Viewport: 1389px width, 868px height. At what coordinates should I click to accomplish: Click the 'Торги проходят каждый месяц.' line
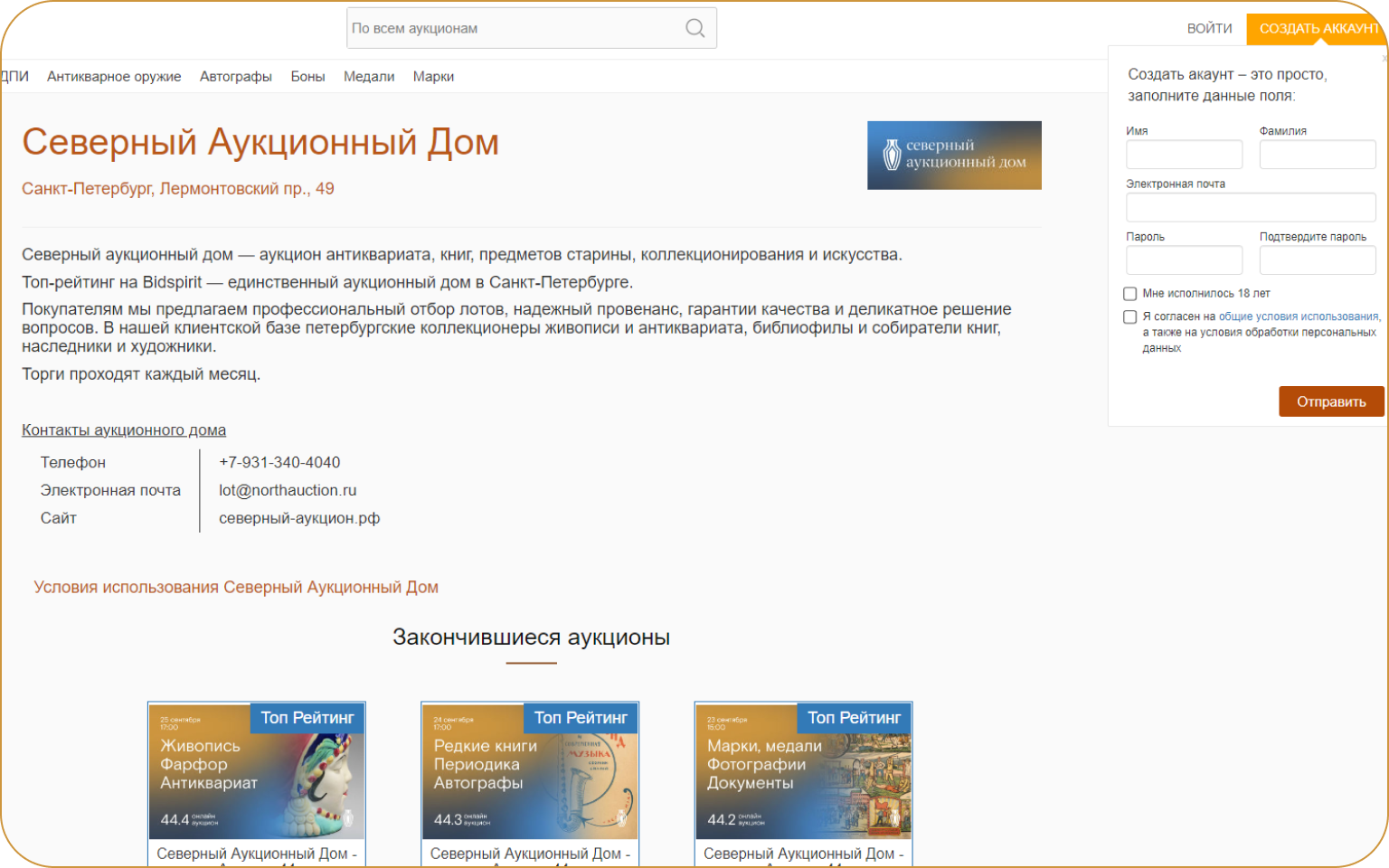coord(141,374)
